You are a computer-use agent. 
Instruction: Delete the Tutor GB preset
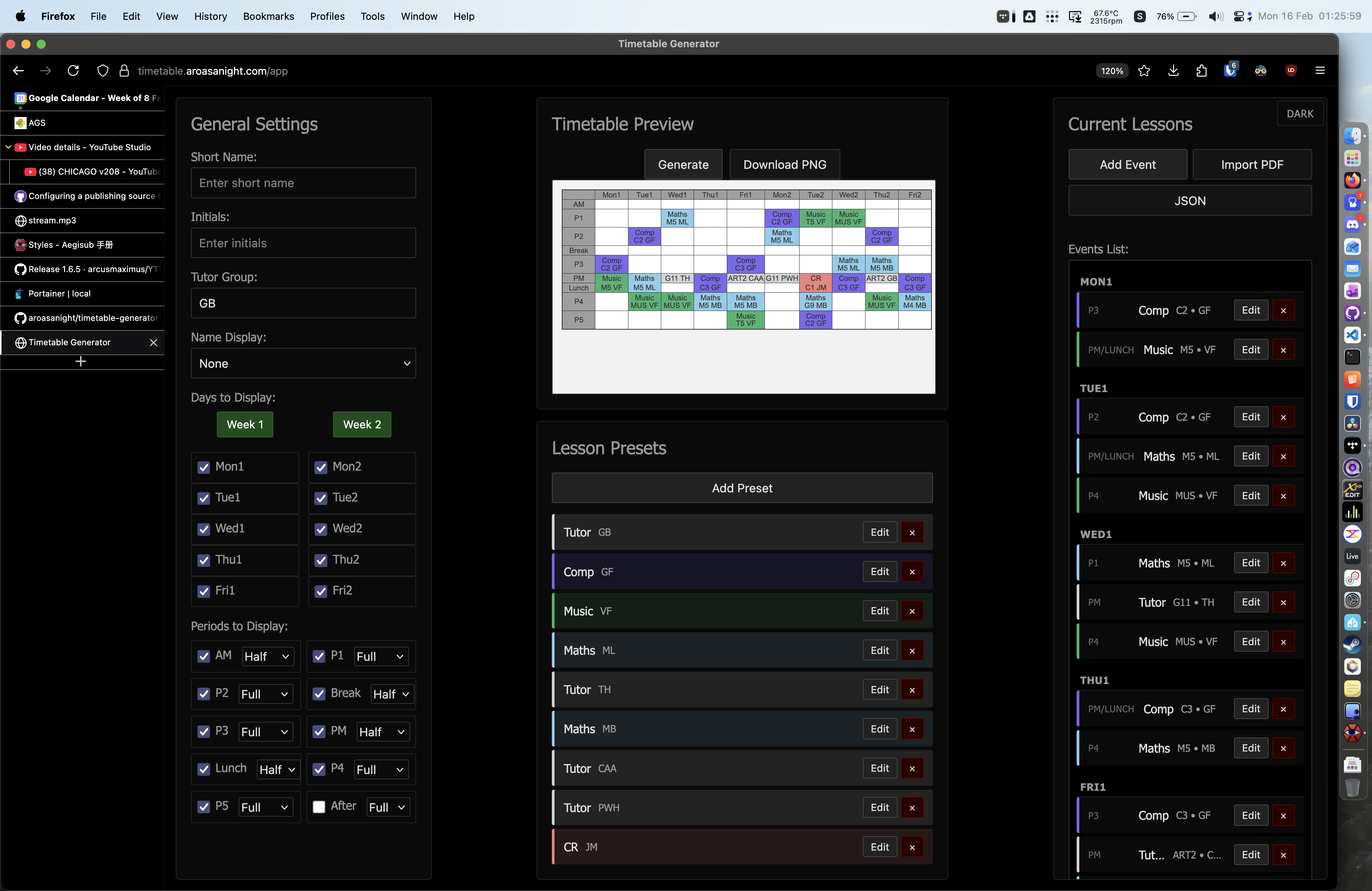(x=912, y=532)
